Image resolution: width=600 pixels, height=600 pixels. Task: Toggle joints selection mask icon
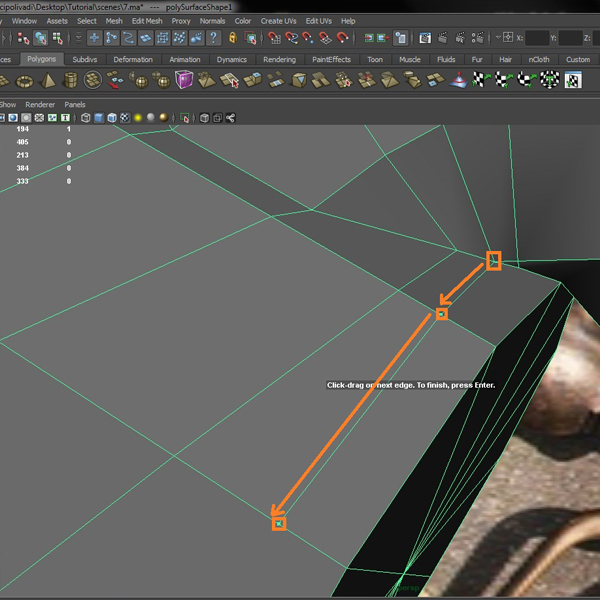(x=111, y=38)
